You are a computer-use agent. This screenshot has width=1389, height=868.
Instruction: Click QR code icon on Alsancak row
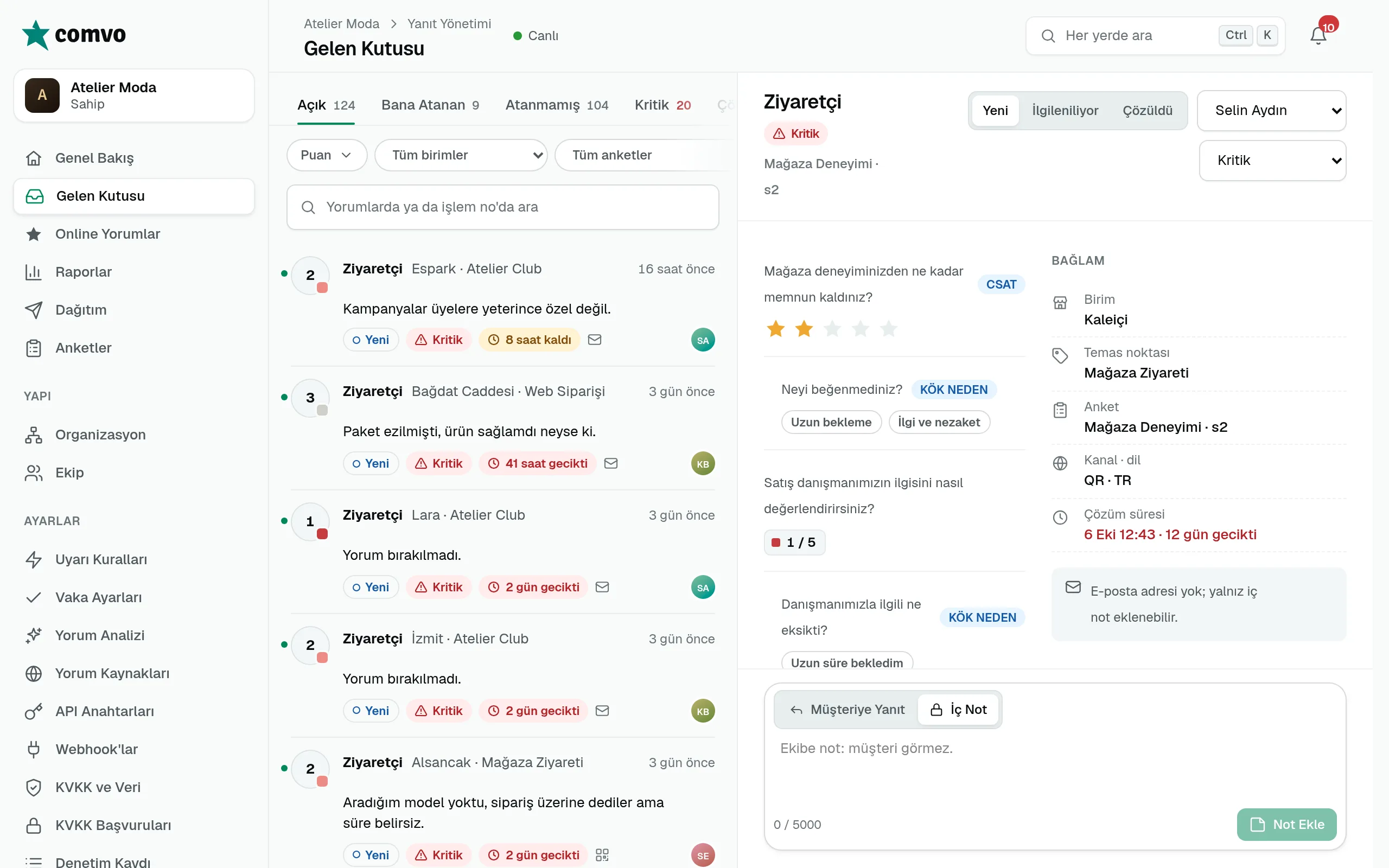(x=602, y=855)
